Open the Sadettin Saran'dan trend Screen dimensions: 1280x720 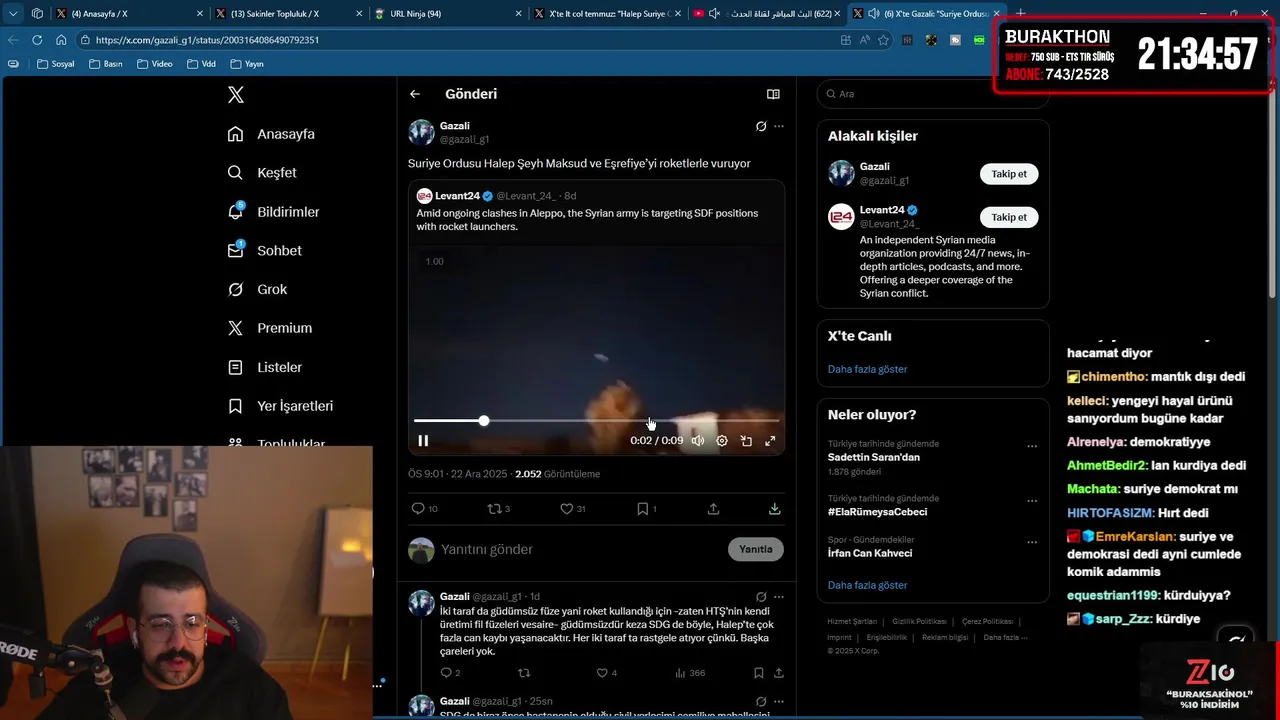click(874, 457)
